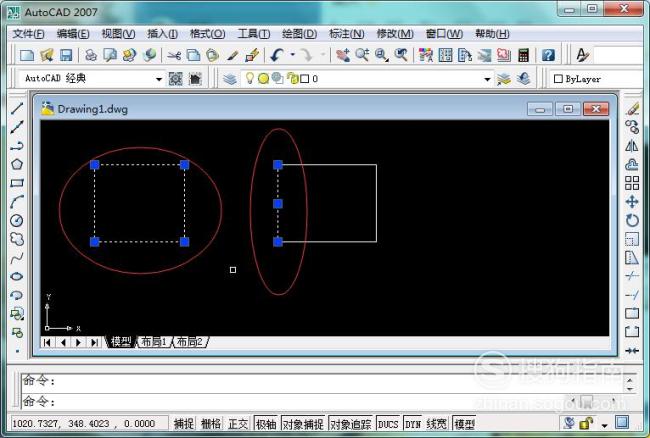Open the 标注(N) menu
The width and height of the screenshot is (650, 438).
[x=347, y=34]
